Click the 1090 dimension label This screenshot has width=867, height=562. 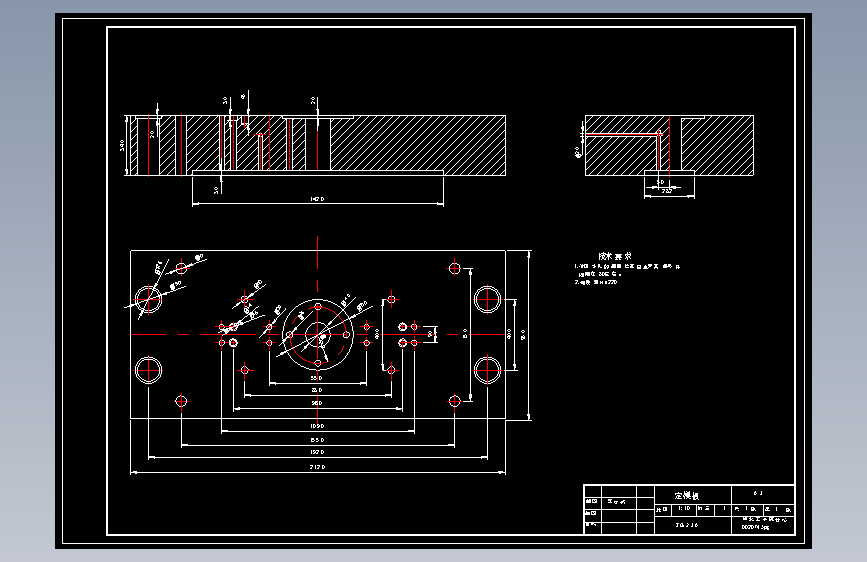(317, 426)
